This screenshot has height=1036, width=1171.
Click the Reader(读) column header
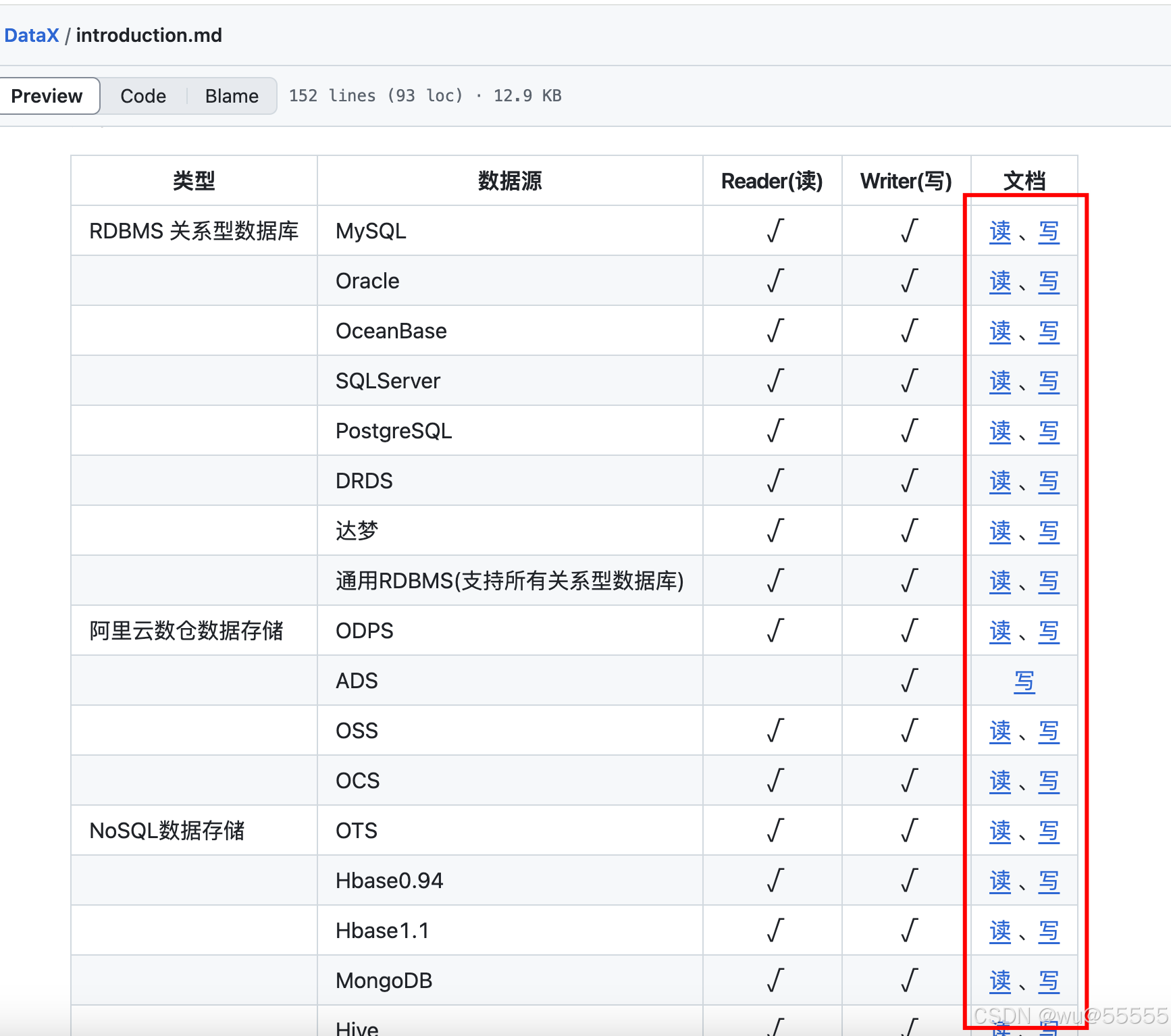click(772, 181)
